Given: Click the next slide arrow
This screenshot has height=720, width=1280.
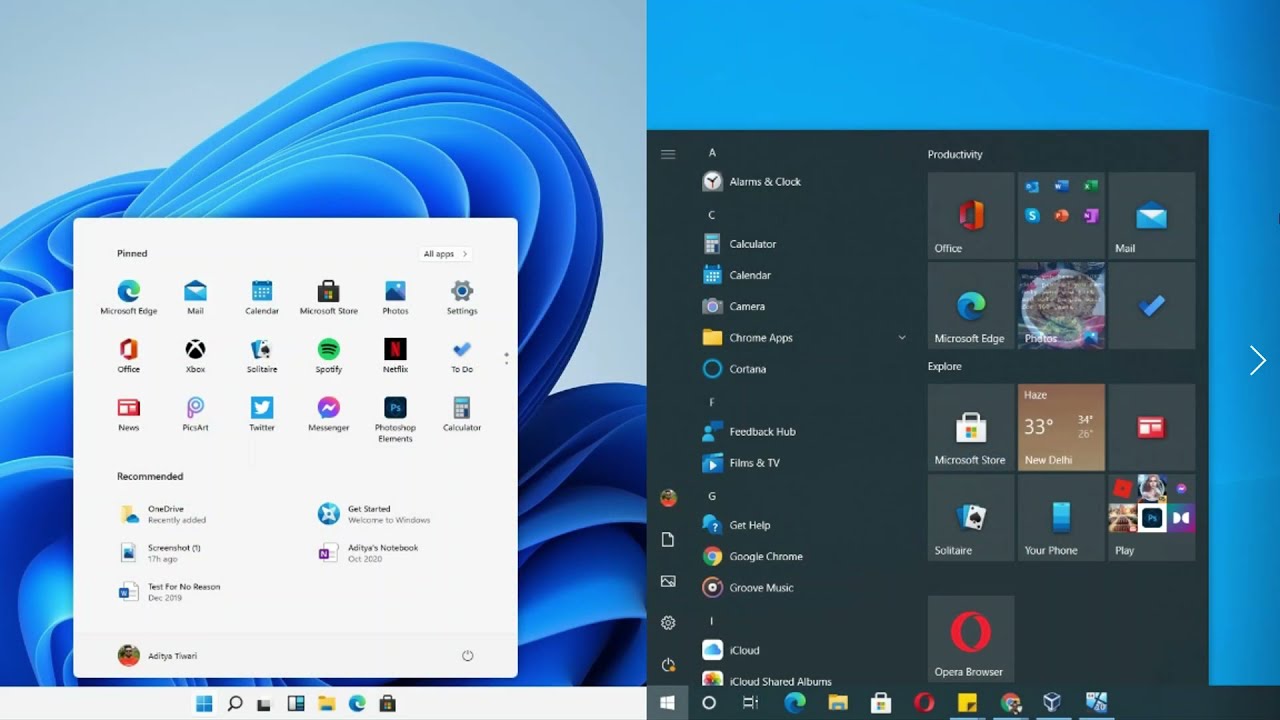Looking at the screenshot, I should (x=1258, y=360).
